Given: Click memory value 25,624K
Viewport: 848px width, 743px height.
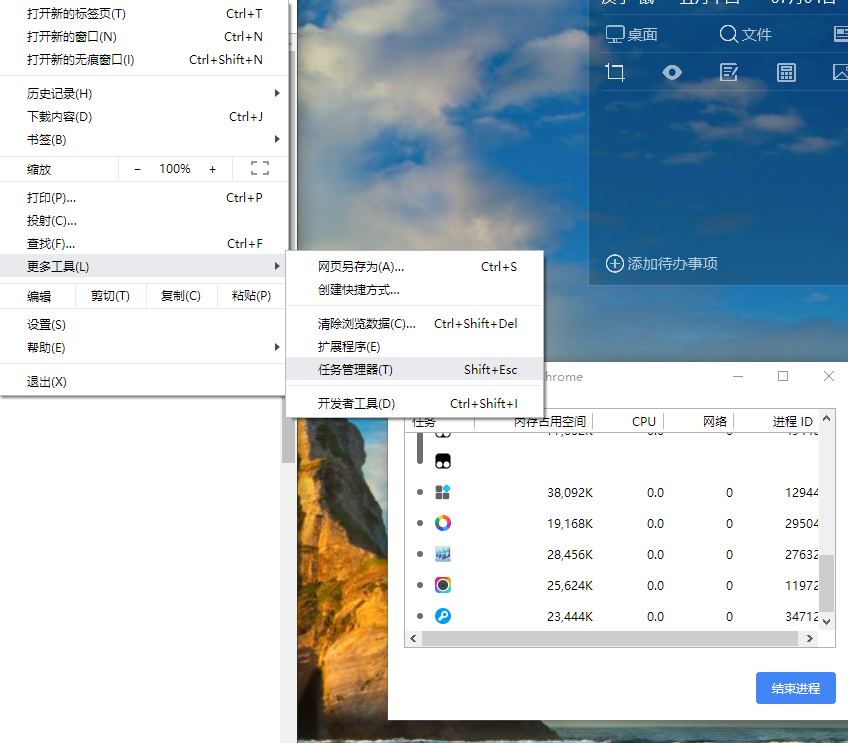Looking at the screenshot, I should [569, 585].
